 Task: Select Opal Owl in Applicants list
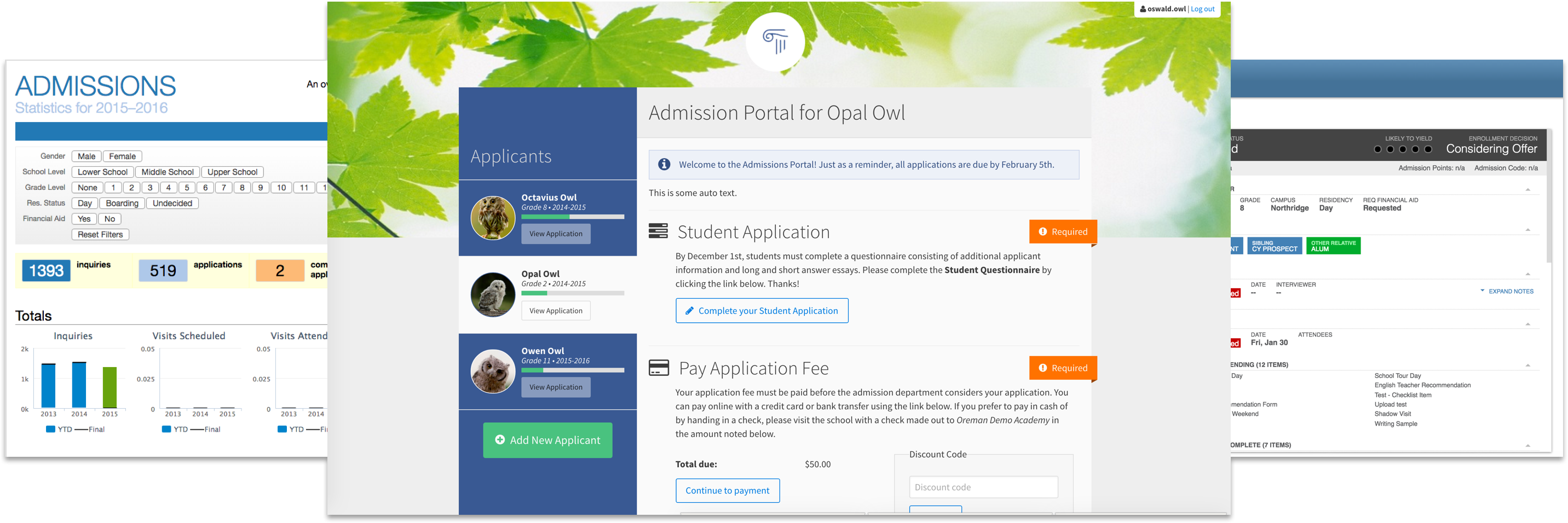coord(540,274)
